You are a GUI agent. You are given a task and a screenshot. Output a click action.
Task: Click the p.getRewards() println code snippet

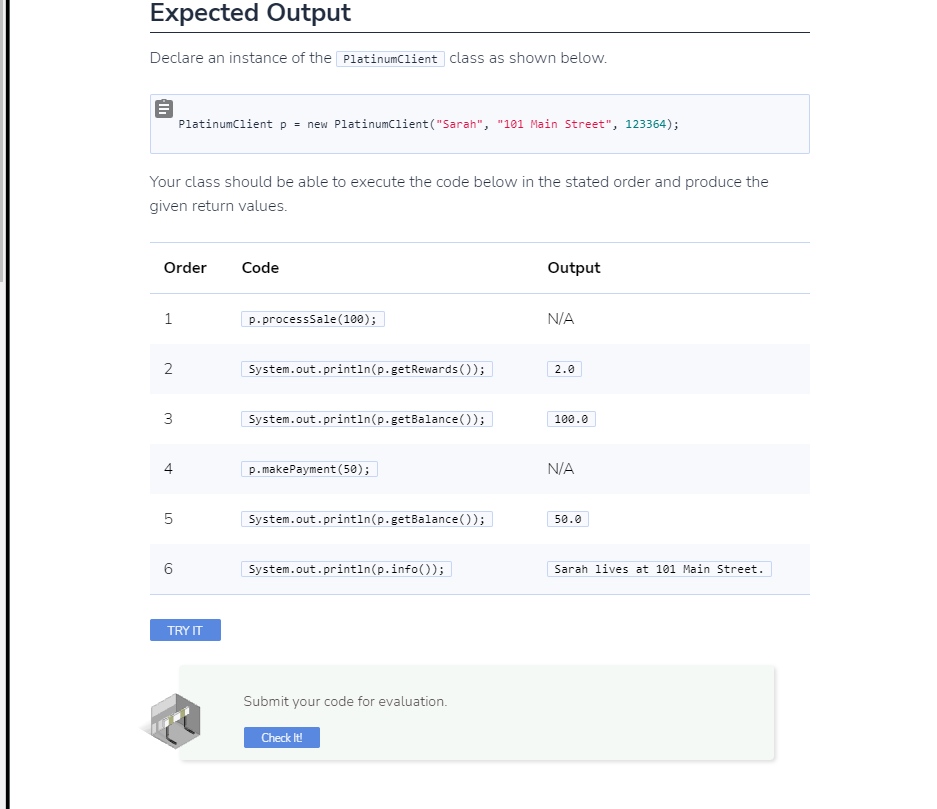pyautogui.click(x=367, y=369)
